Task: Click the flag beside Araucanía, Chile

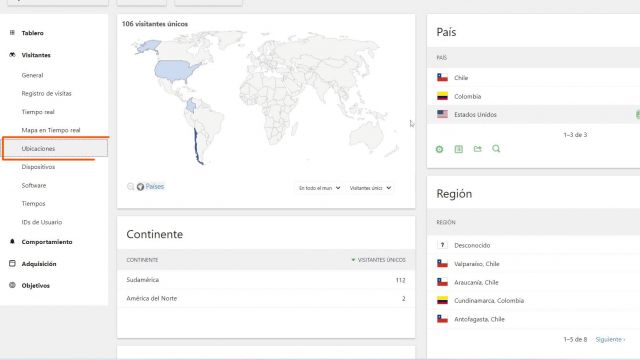Action: [442, 282]
